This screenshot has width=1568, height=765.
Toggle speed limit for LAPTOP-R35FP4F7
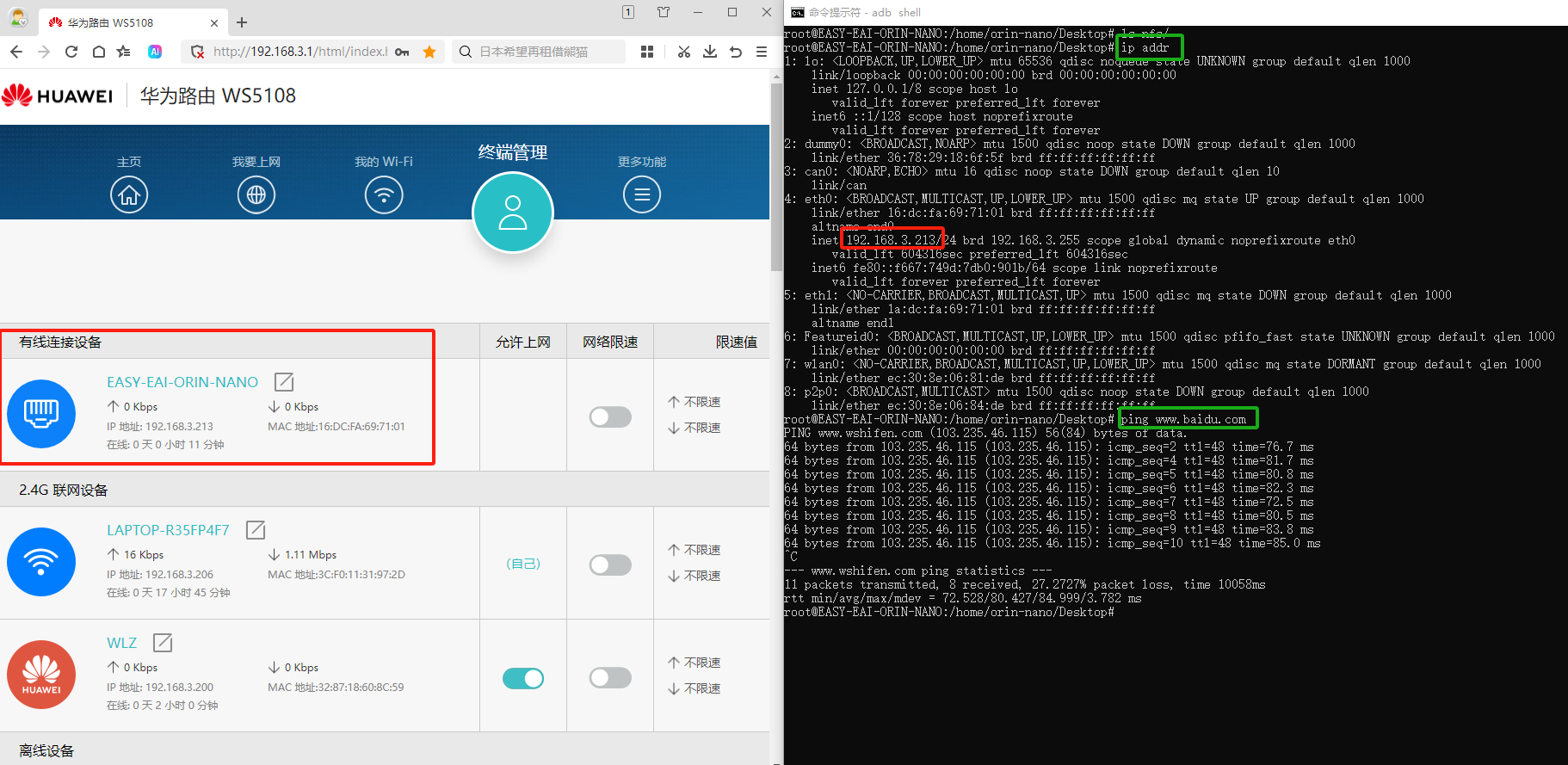[610, 565]
